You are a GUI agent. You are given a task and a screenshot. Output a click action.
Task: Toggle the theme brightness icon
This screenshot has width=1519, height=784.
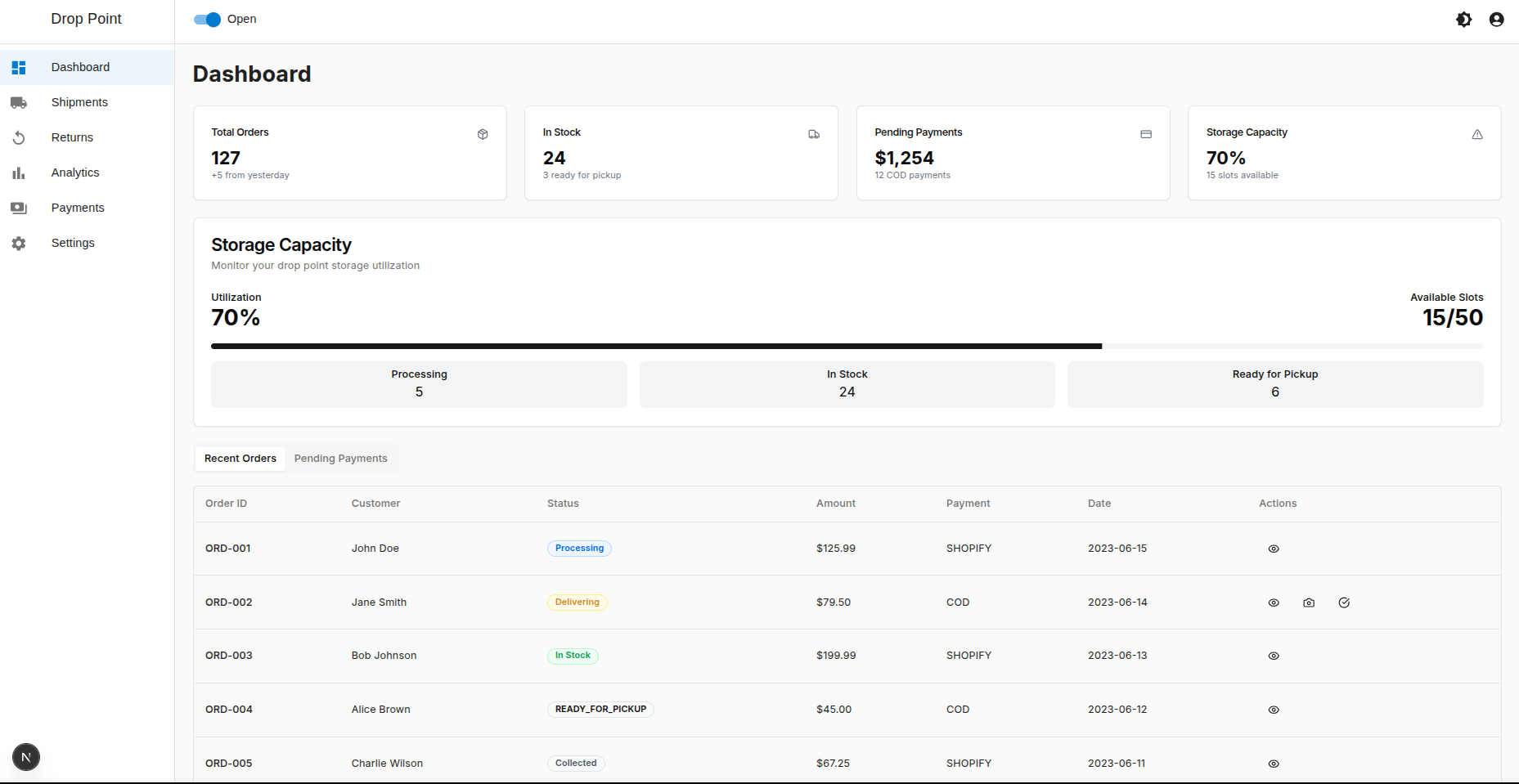1464,20
